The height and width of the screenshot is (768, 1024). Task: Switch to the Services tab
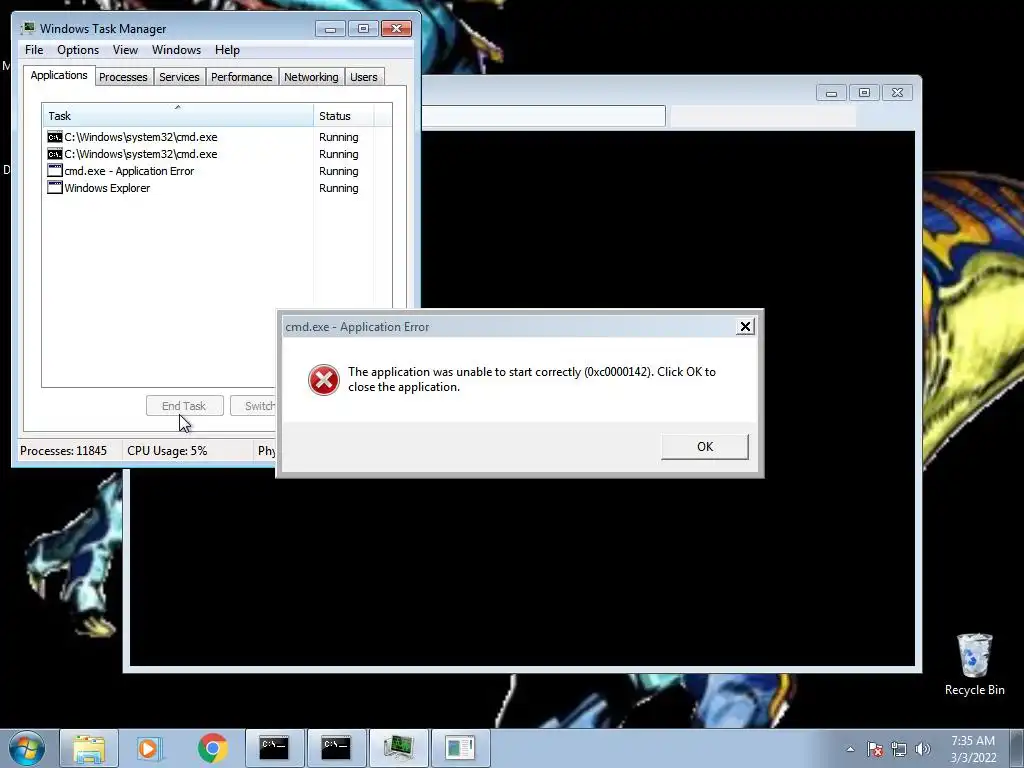(179, 77)
